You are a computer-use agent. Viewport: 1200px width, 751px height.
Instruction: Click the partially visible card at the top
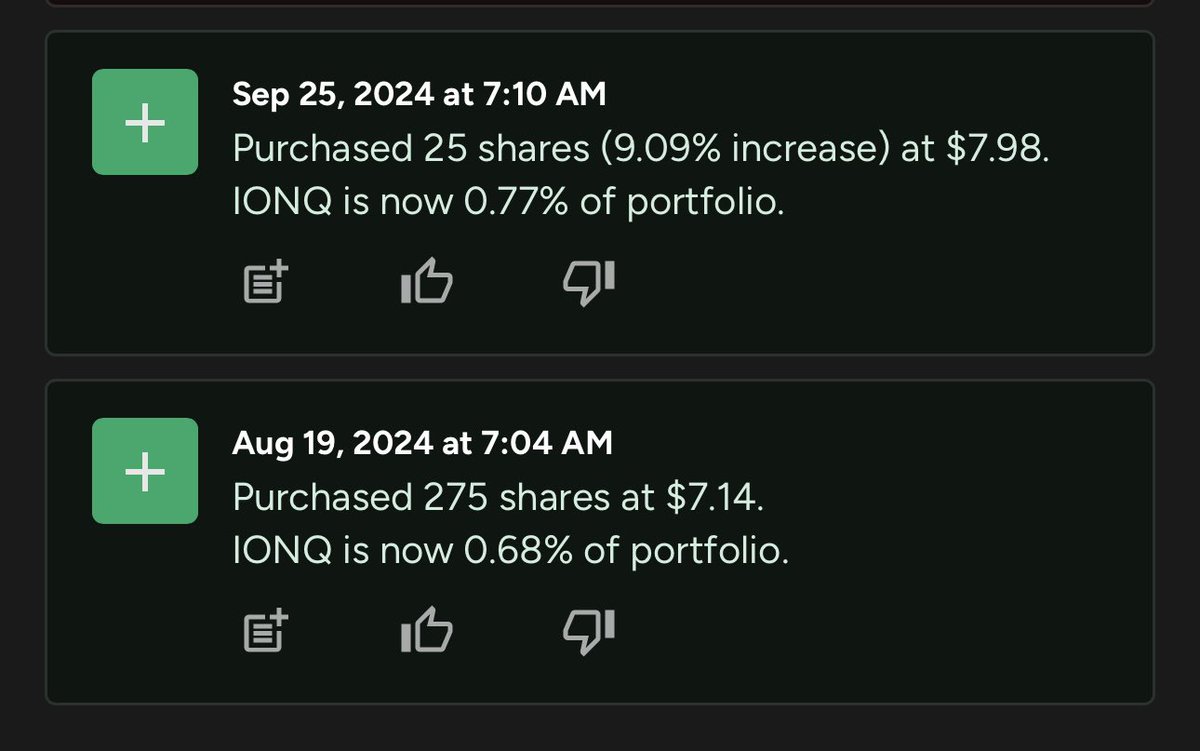[600, 3]
